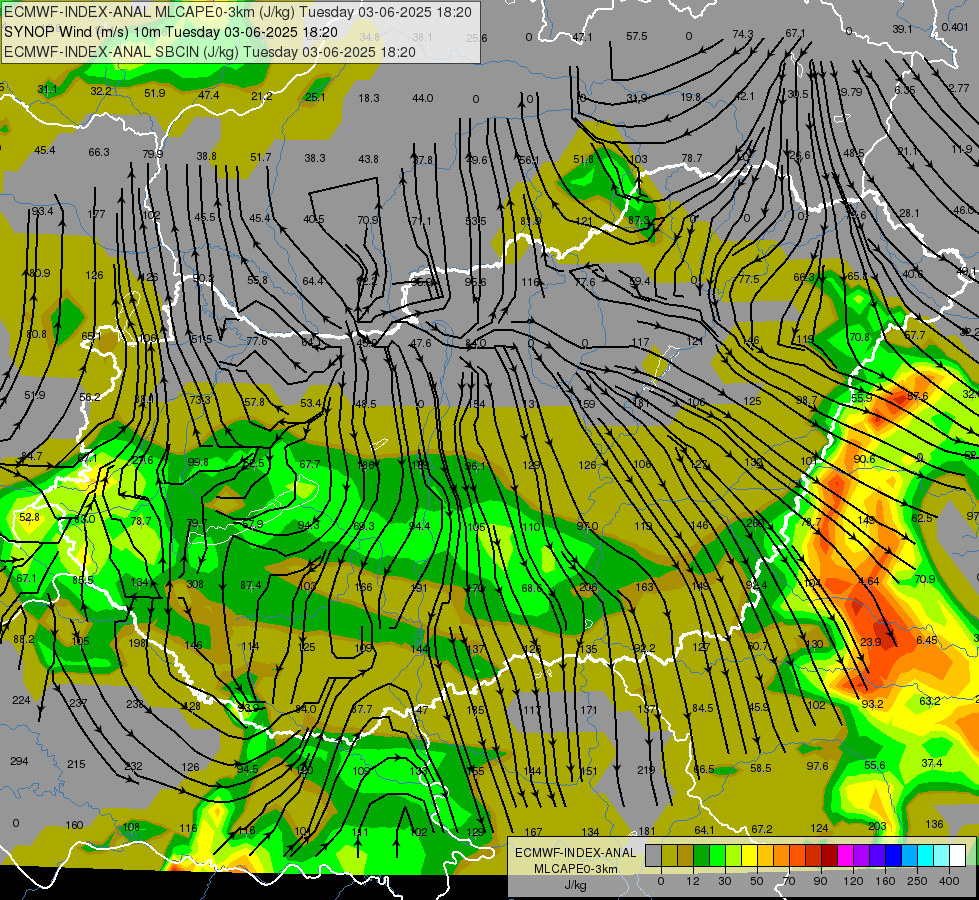979x900 pixels.
Task: Click the '232' grid value
Action: click(x=133, y=766)
